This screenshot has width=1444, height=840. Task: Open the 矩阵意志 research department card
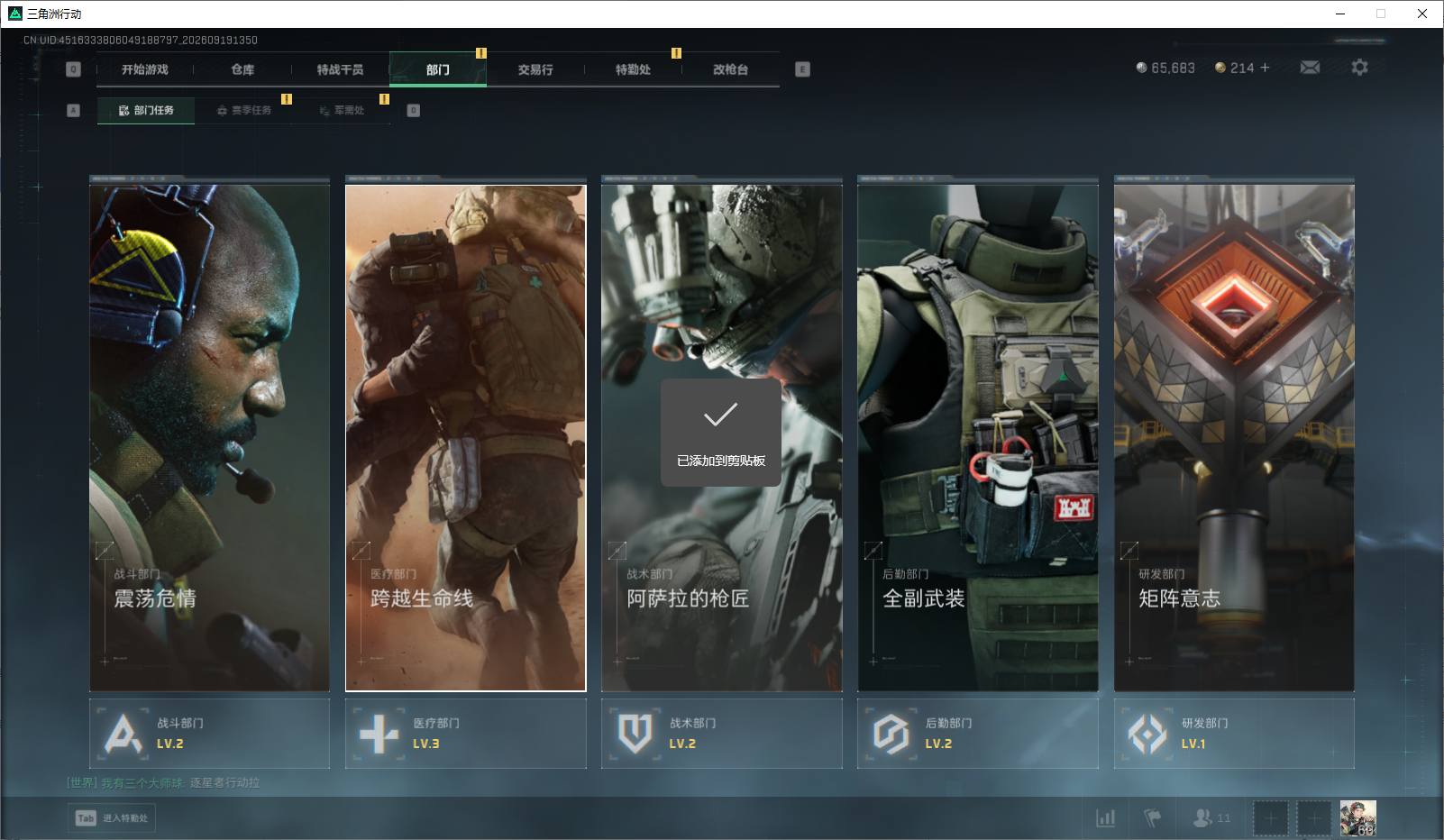[x=1234, y=438]
